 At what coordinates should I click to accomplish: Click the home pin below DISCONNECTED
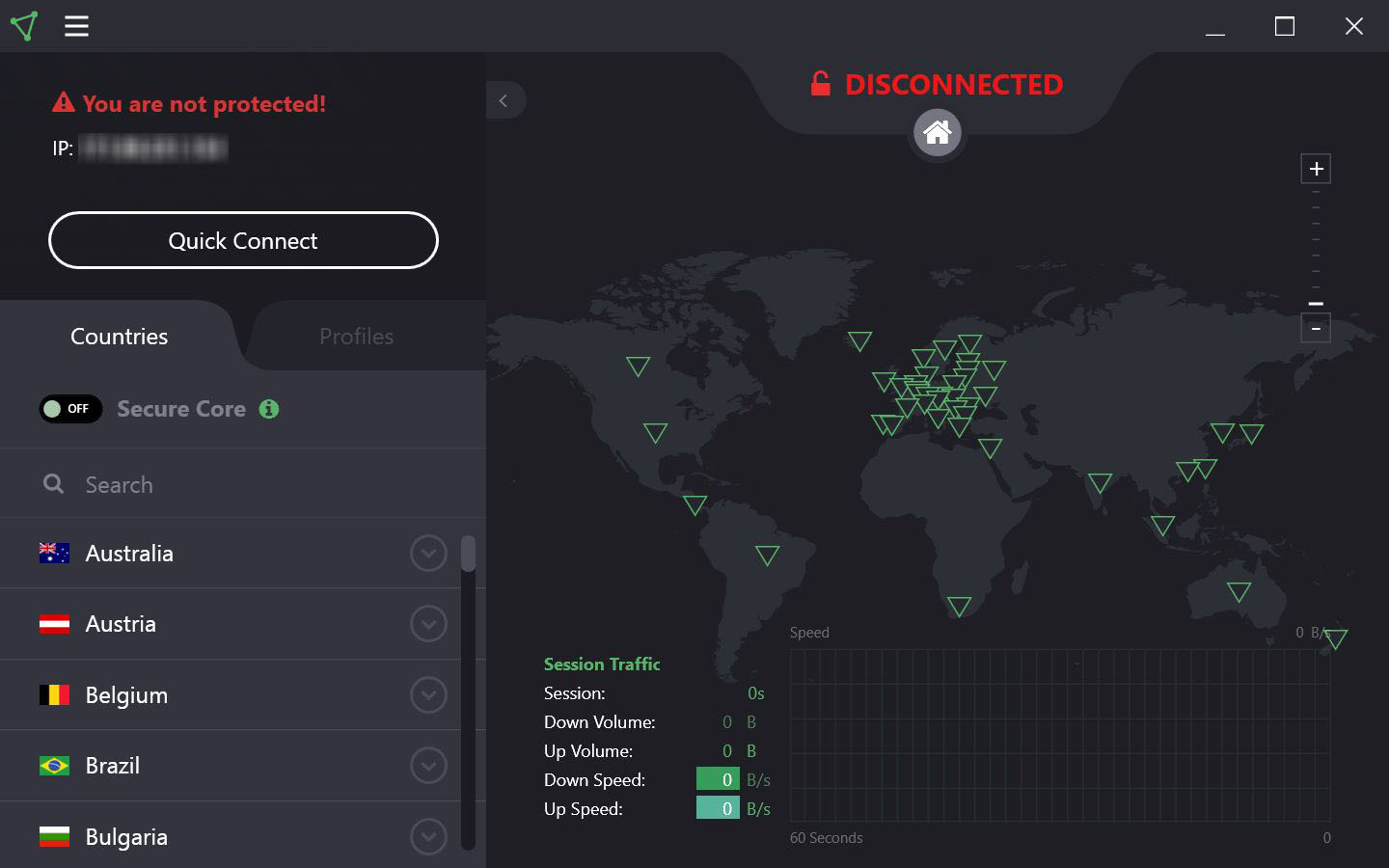click(937, 132)
